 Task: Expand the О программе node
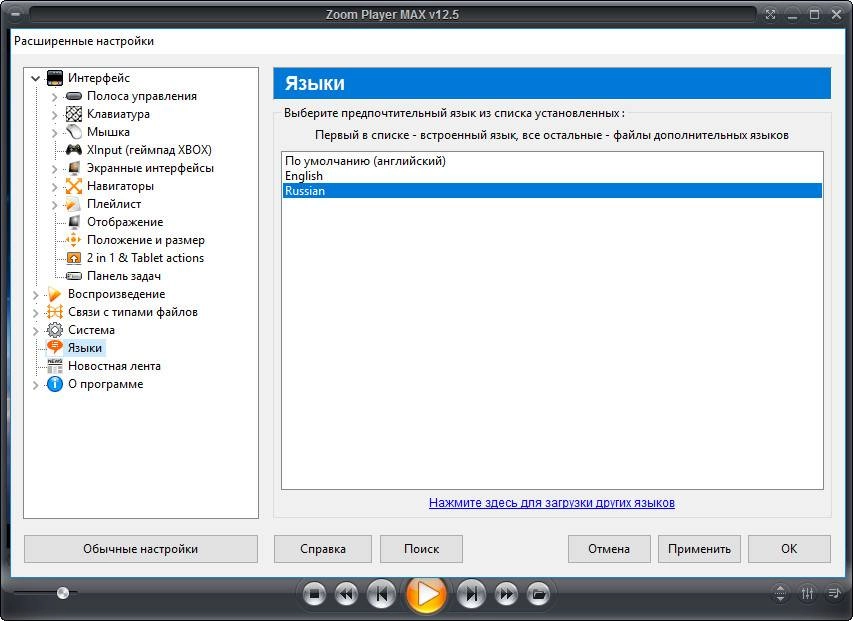tap(36, 385)
